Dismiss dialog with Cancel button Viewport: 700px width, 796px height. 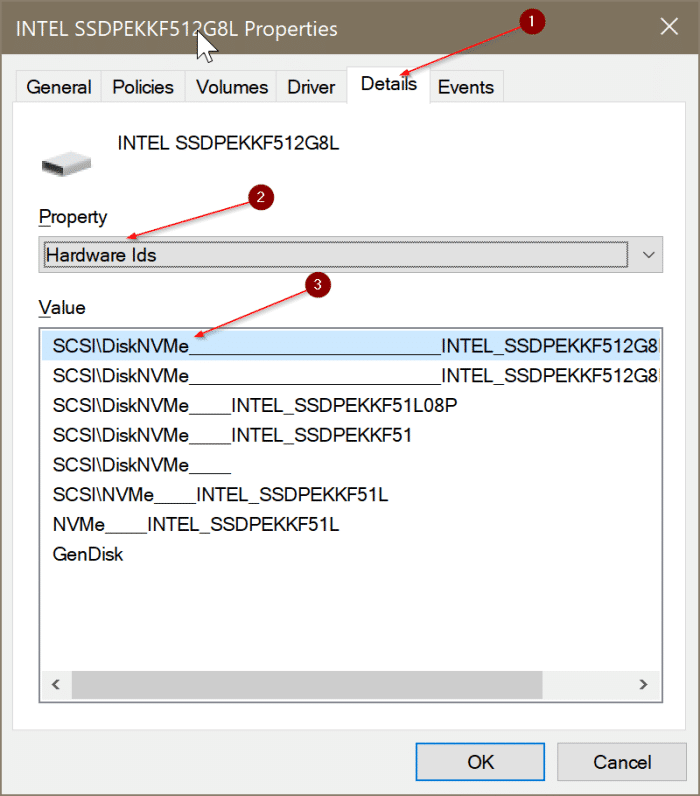click(622, 762)
